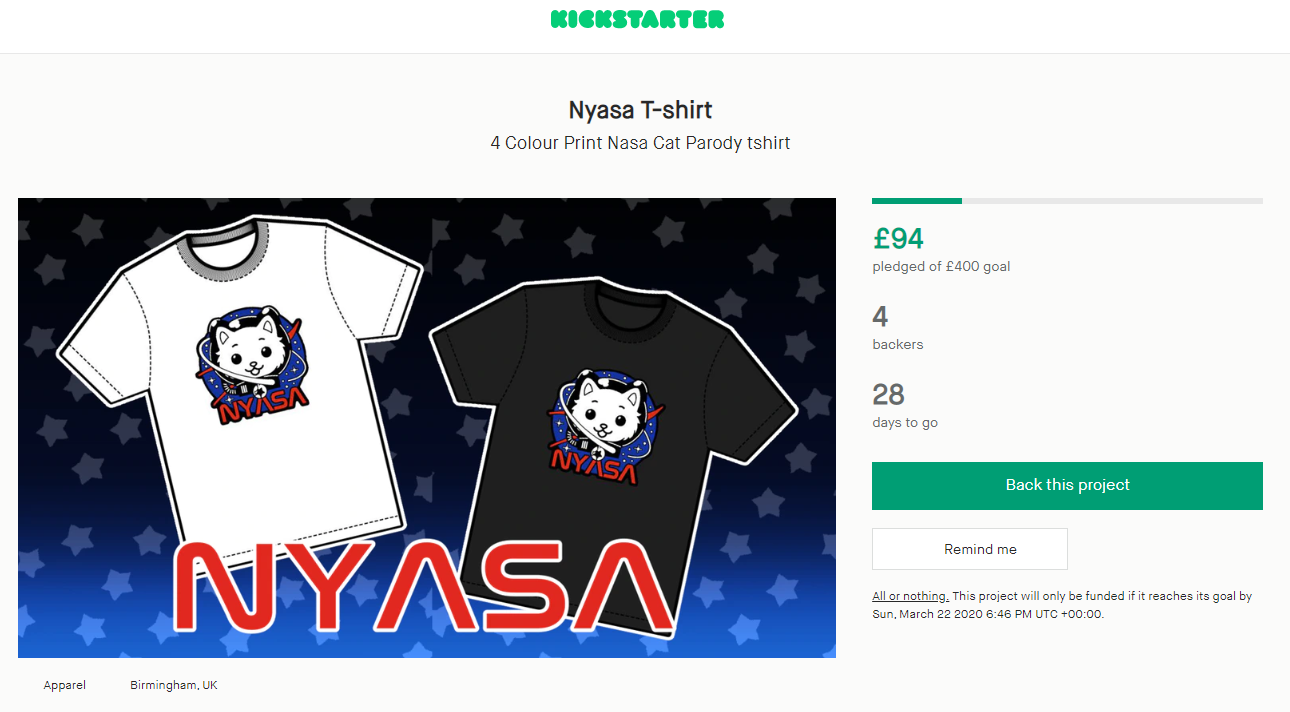
Task: Click the Nyasa T-shirt project title
Action: pos(640,109)
